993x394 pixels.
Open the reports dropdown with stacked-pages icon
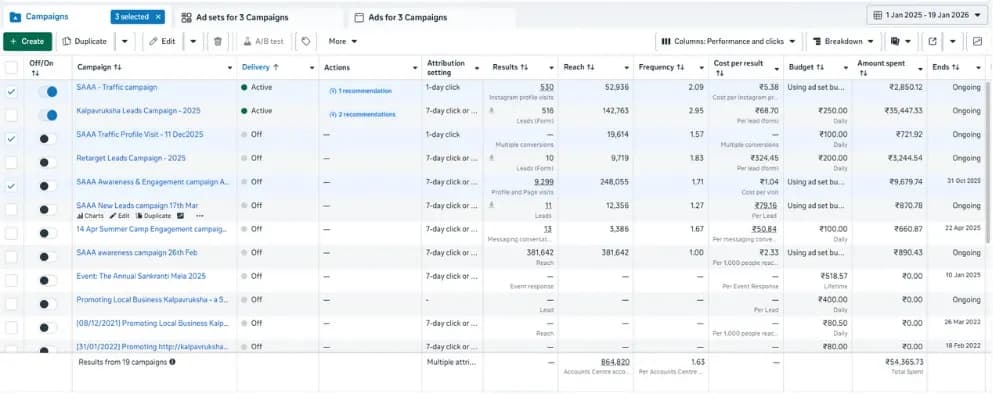901,41
